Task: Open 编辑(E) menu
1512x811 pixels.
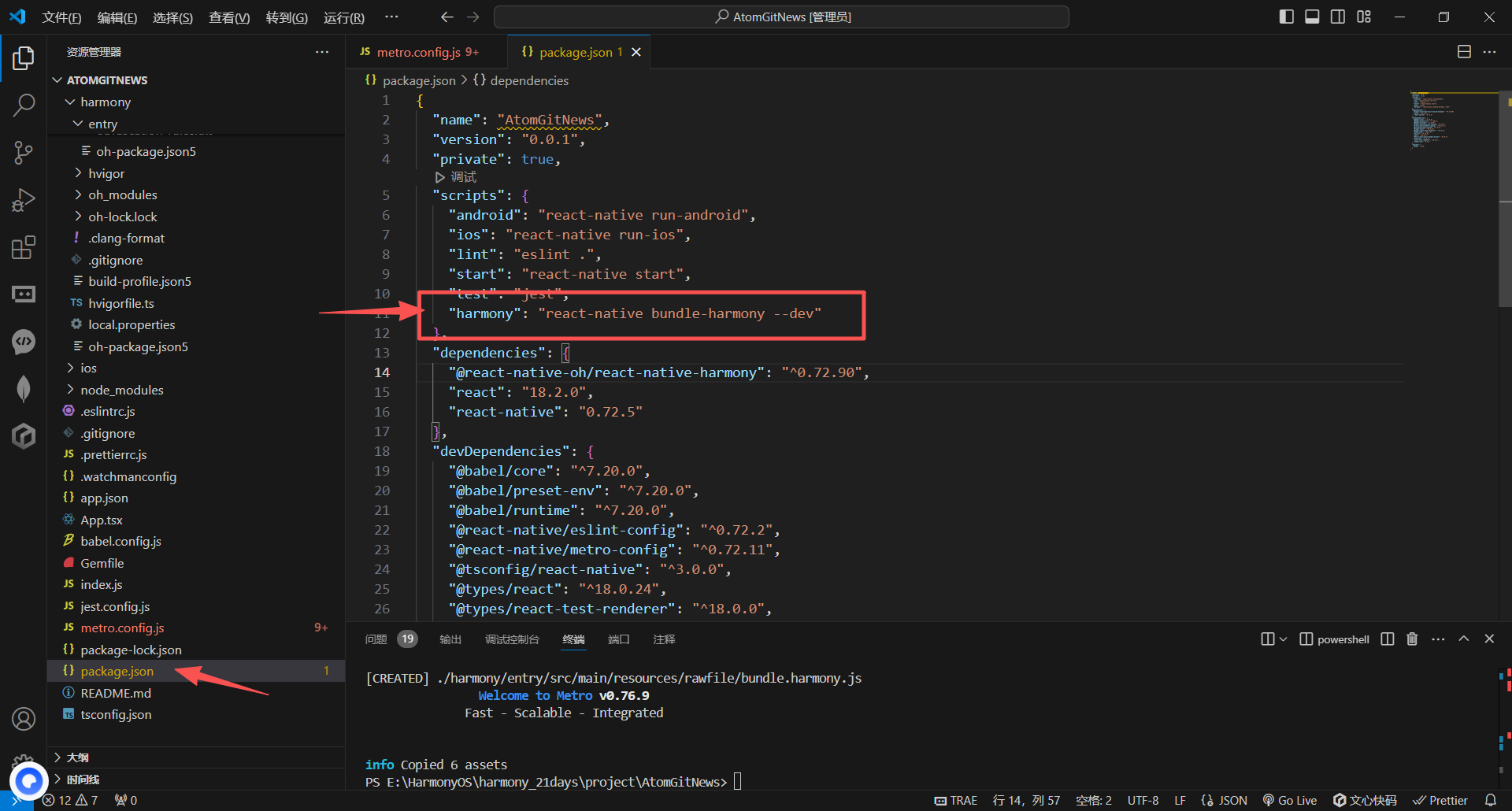Action: point(117,17)
